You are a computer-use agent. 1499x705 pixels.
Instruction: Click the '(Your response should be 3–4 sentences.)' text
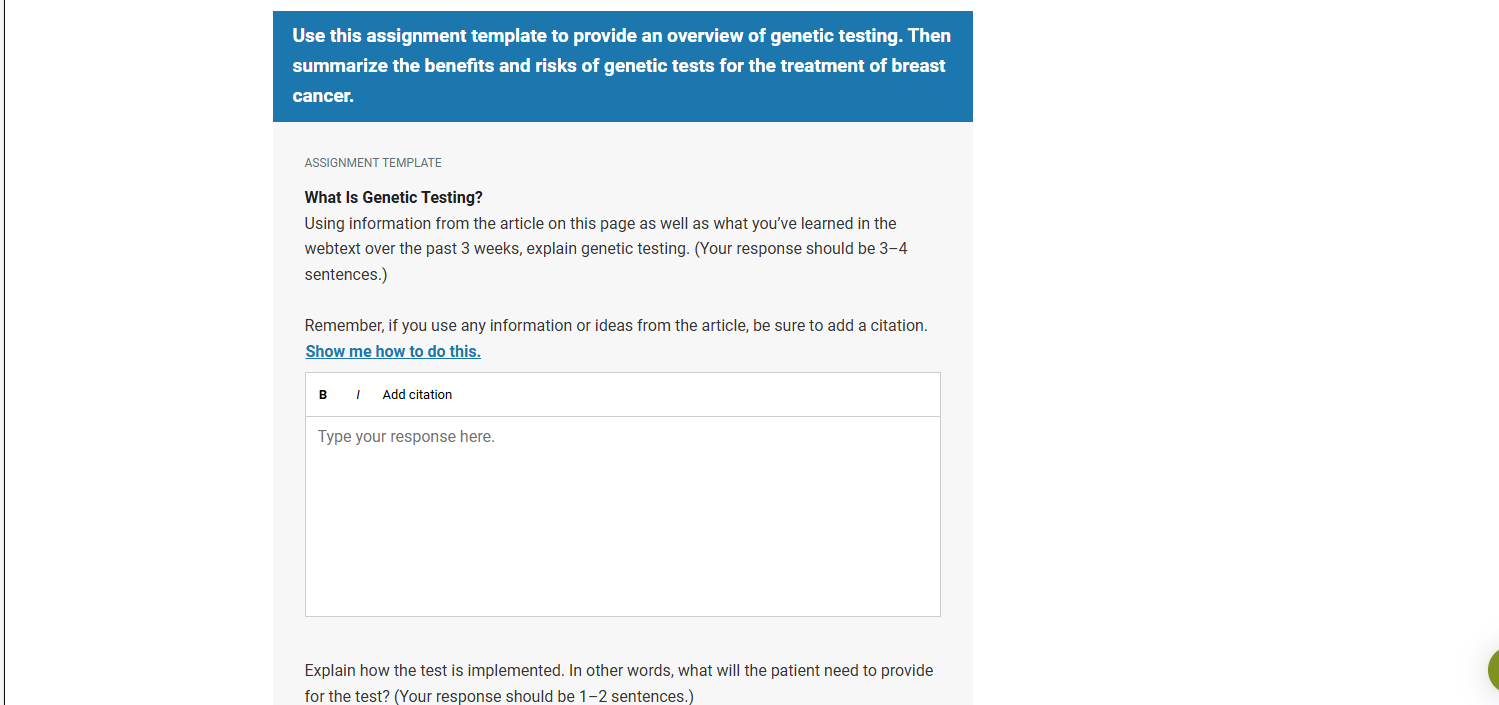[607, 261]
